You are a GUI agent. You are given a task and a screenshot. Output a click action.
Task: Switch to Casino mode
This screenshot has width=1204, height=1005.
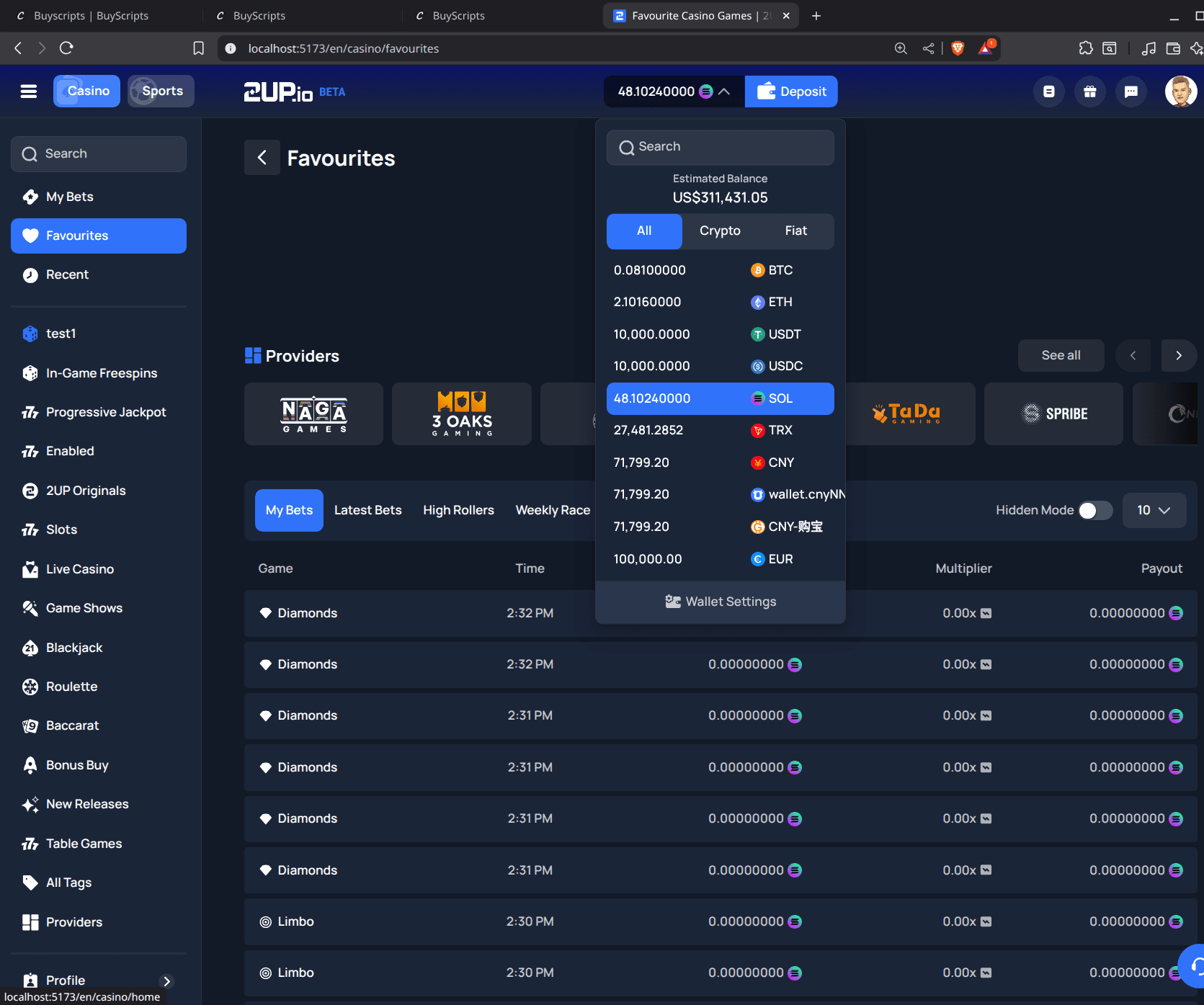tap(86, 91)
